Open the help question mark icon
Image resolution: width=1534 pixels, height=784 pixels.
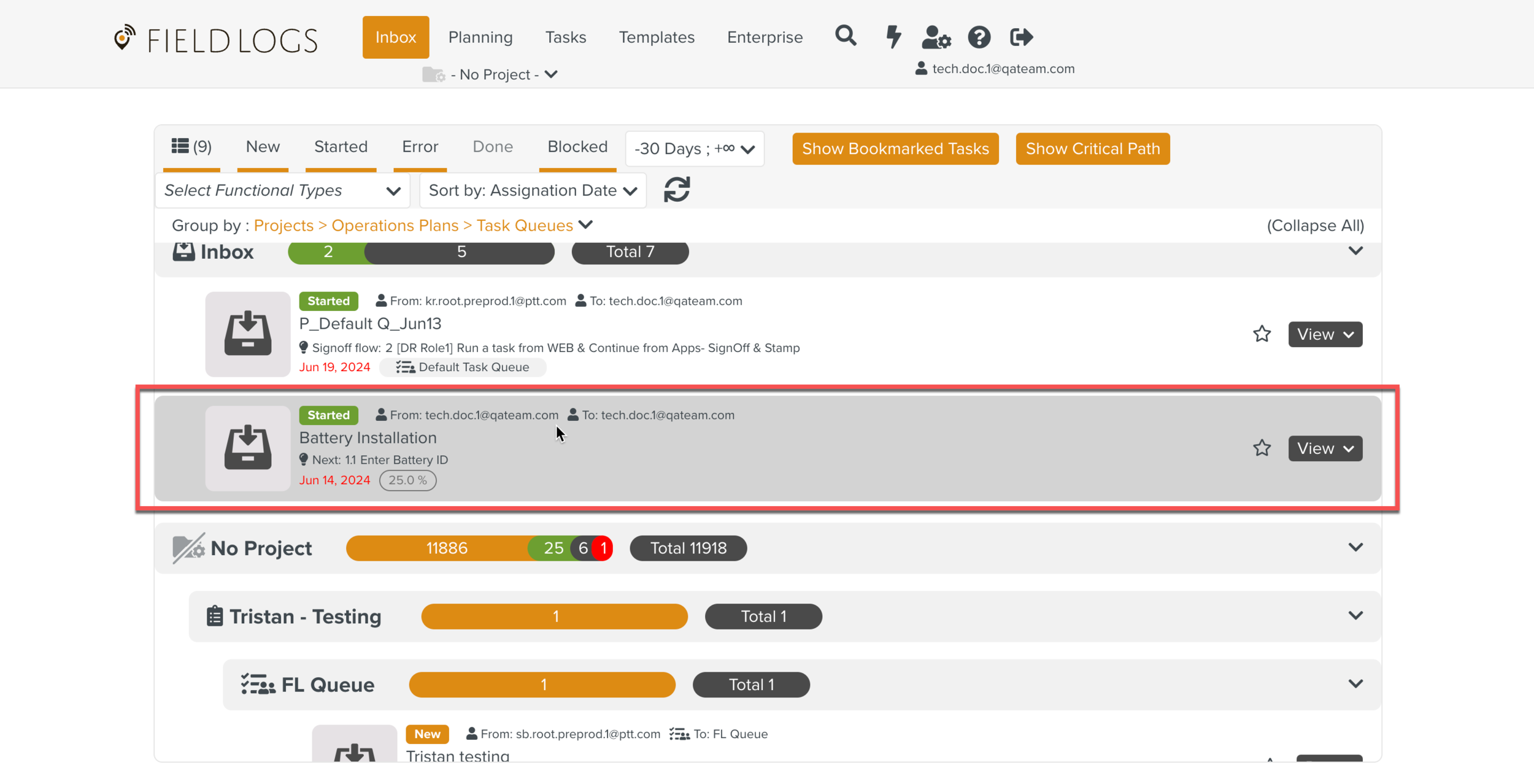[979, 37]
